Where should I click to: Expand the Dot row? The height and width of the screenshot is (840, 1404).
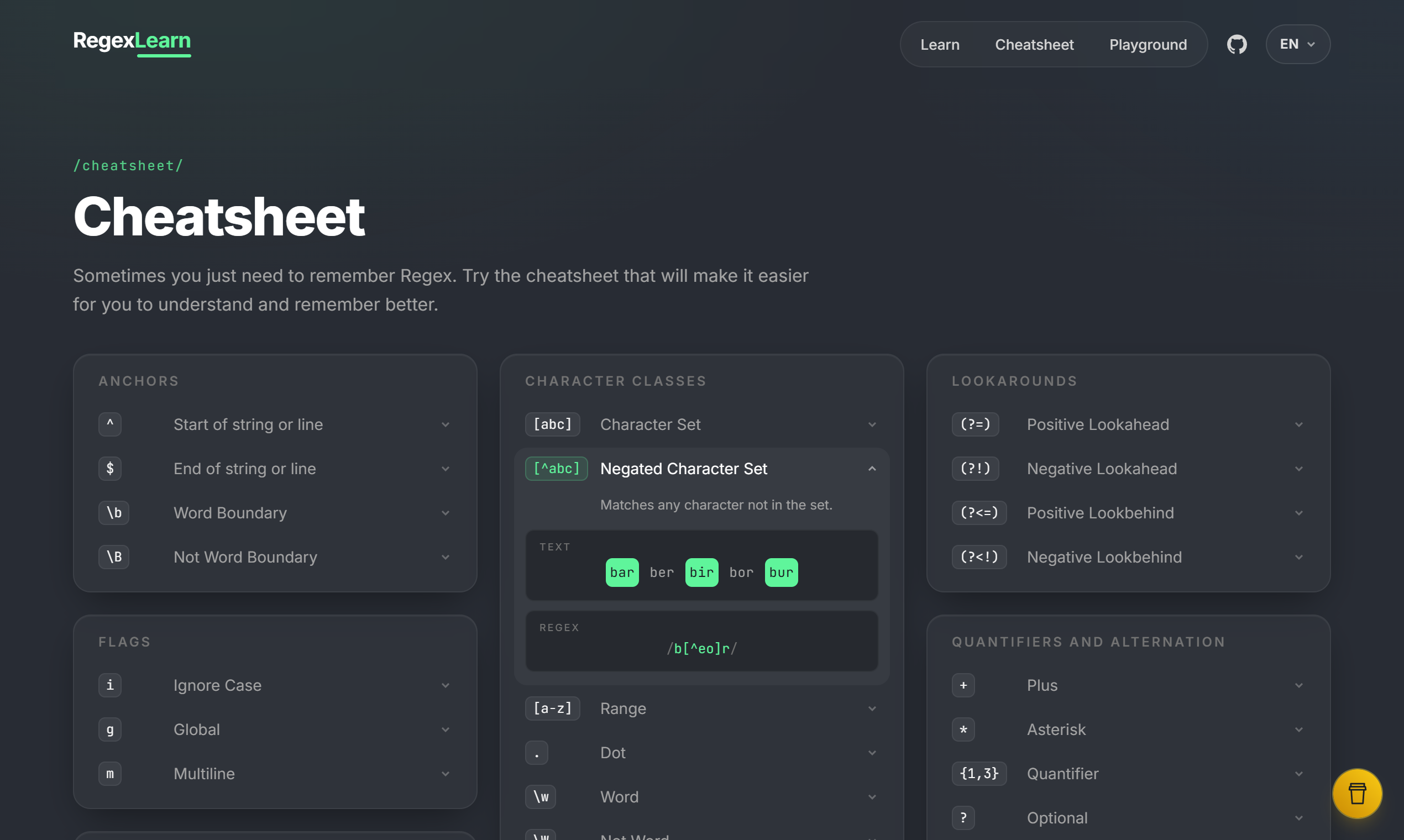coord(701,753)
